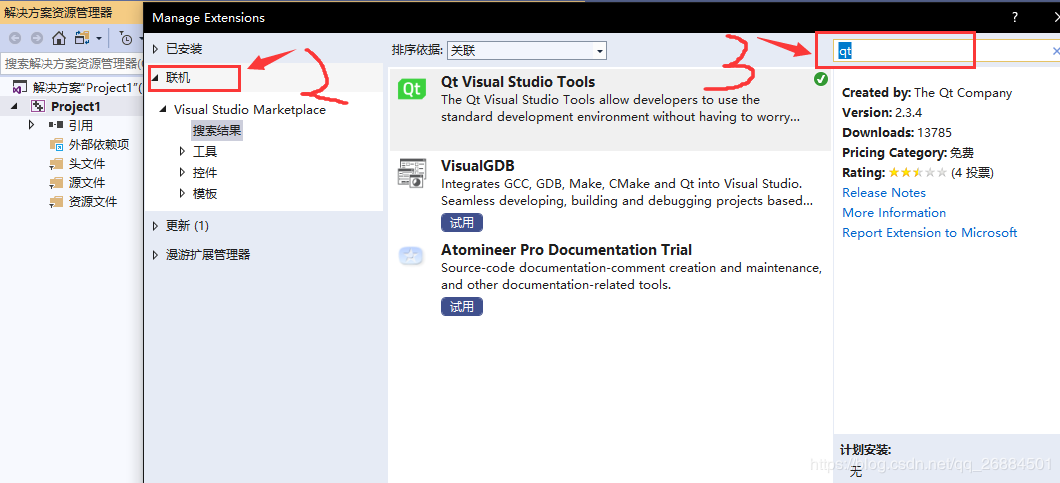Select the 'Pricing Category: 免费' text

pos(908,153)
